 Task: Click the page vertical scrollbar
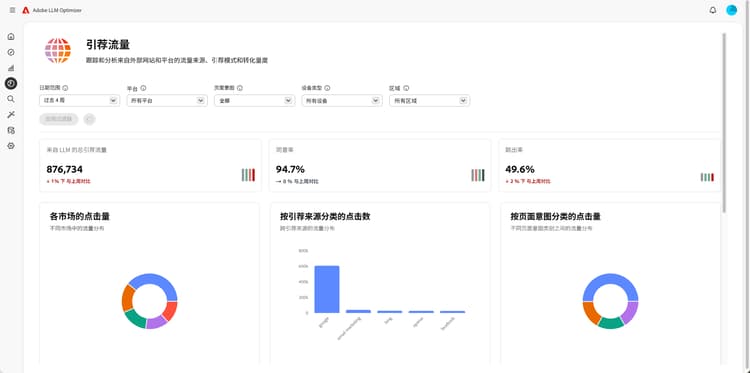coord(725,122)
